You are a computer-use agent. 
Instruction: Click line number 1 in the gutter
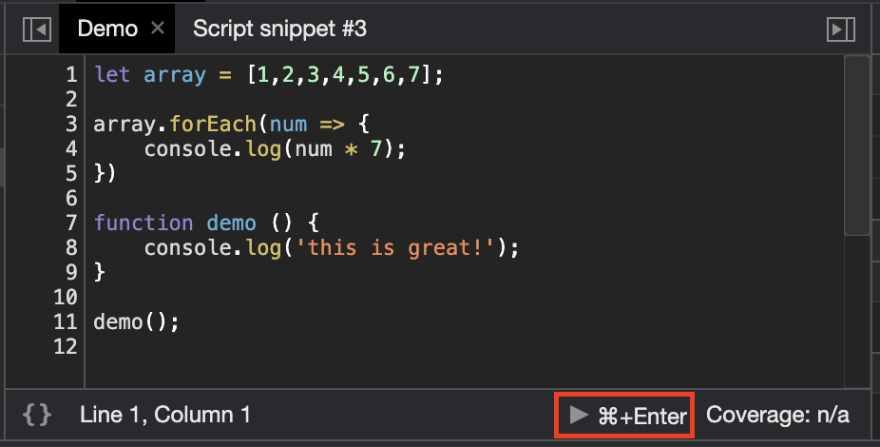click(x=71, y=75)
